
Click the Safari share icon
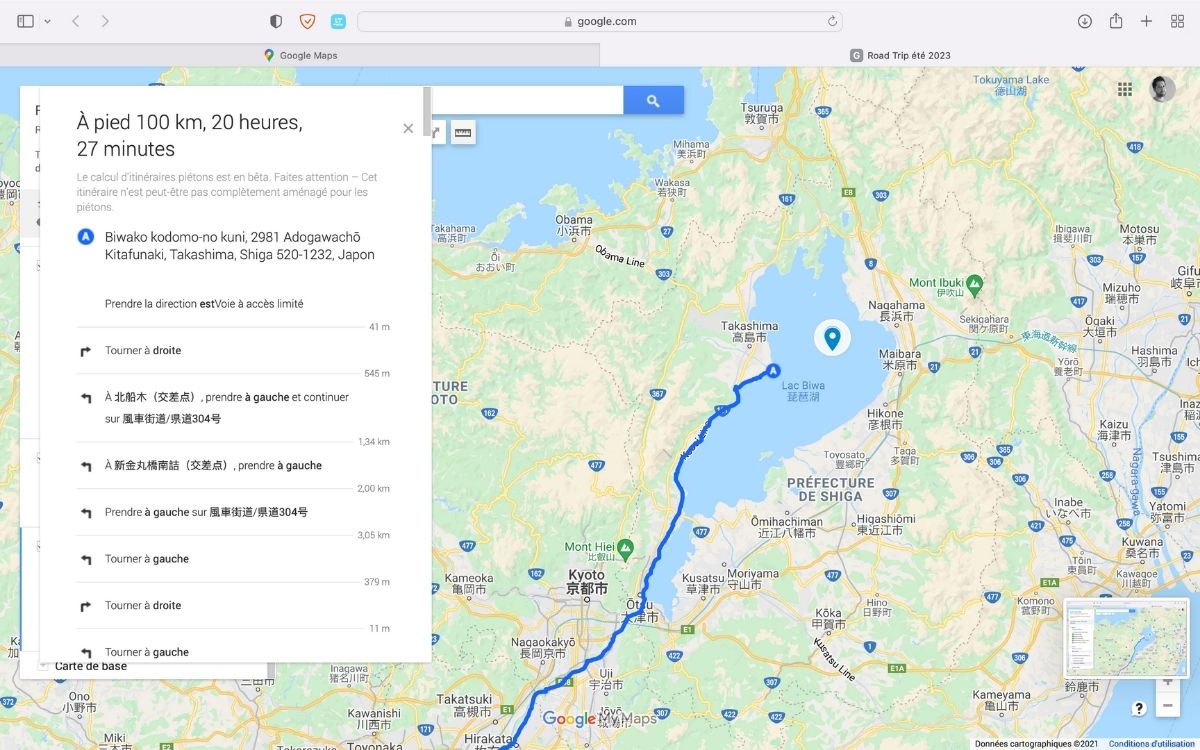pos(1116,21)
